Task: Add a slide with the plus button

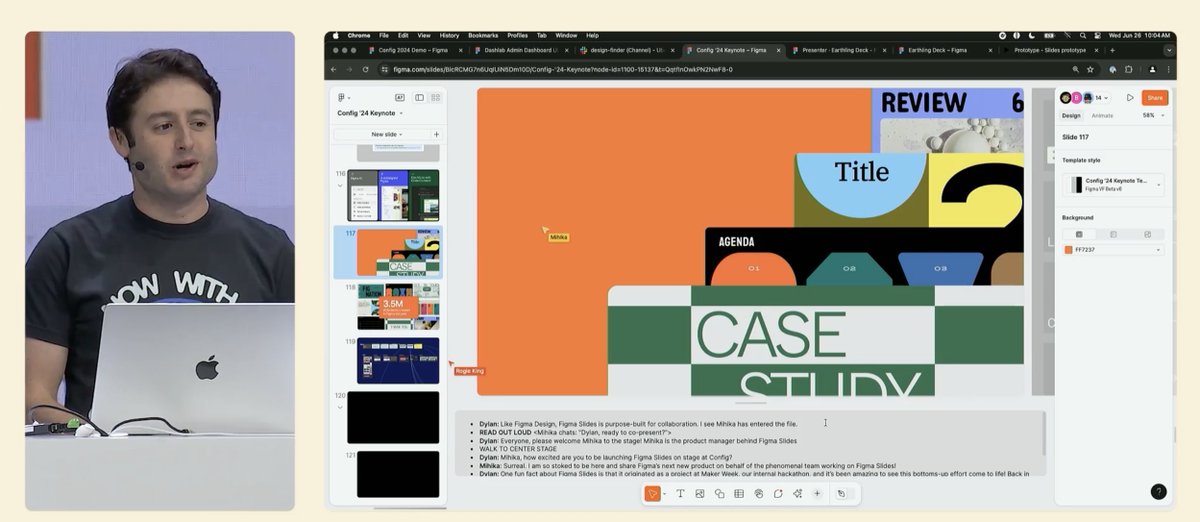Action: (x=436, y=134)
